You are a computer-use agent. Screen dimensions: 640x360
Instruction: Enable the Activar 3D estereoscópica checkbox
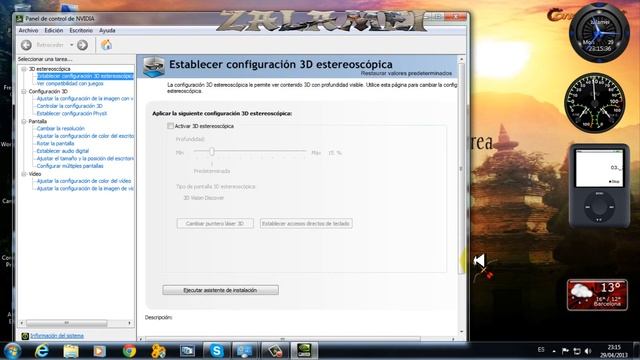pos(170,126)
